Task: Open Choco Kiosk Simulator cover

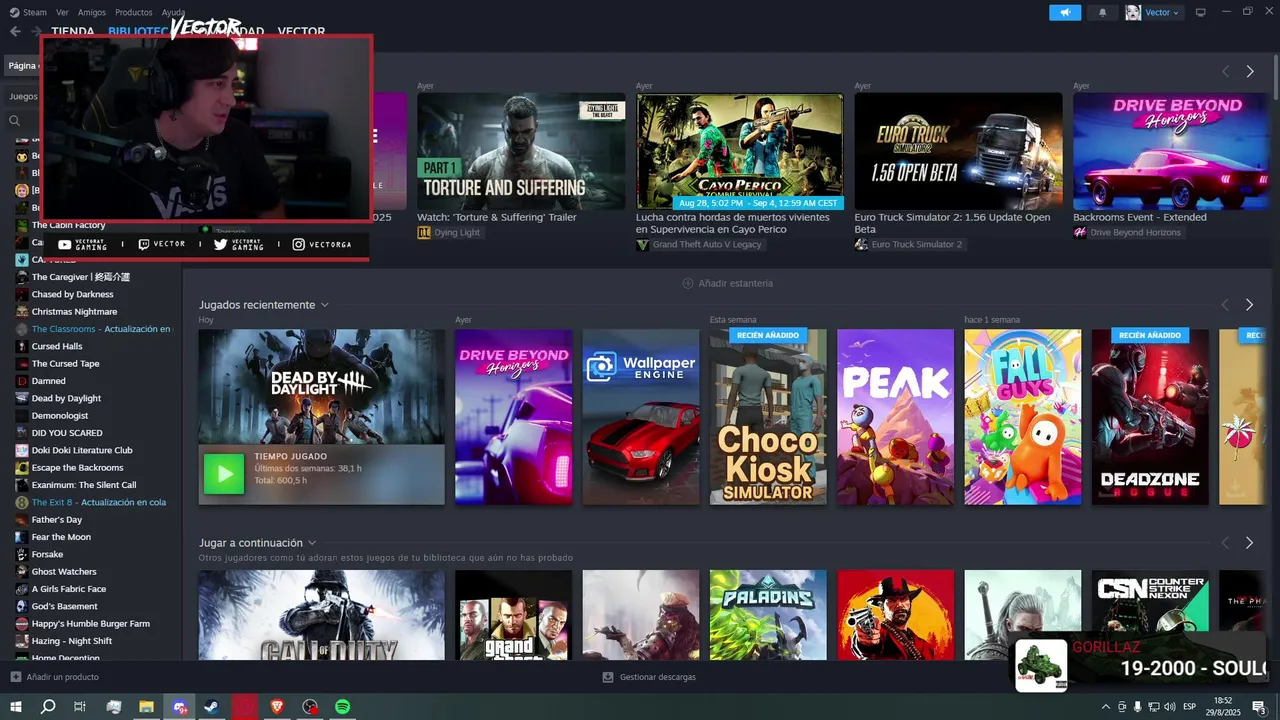Action: click(768, 417)
